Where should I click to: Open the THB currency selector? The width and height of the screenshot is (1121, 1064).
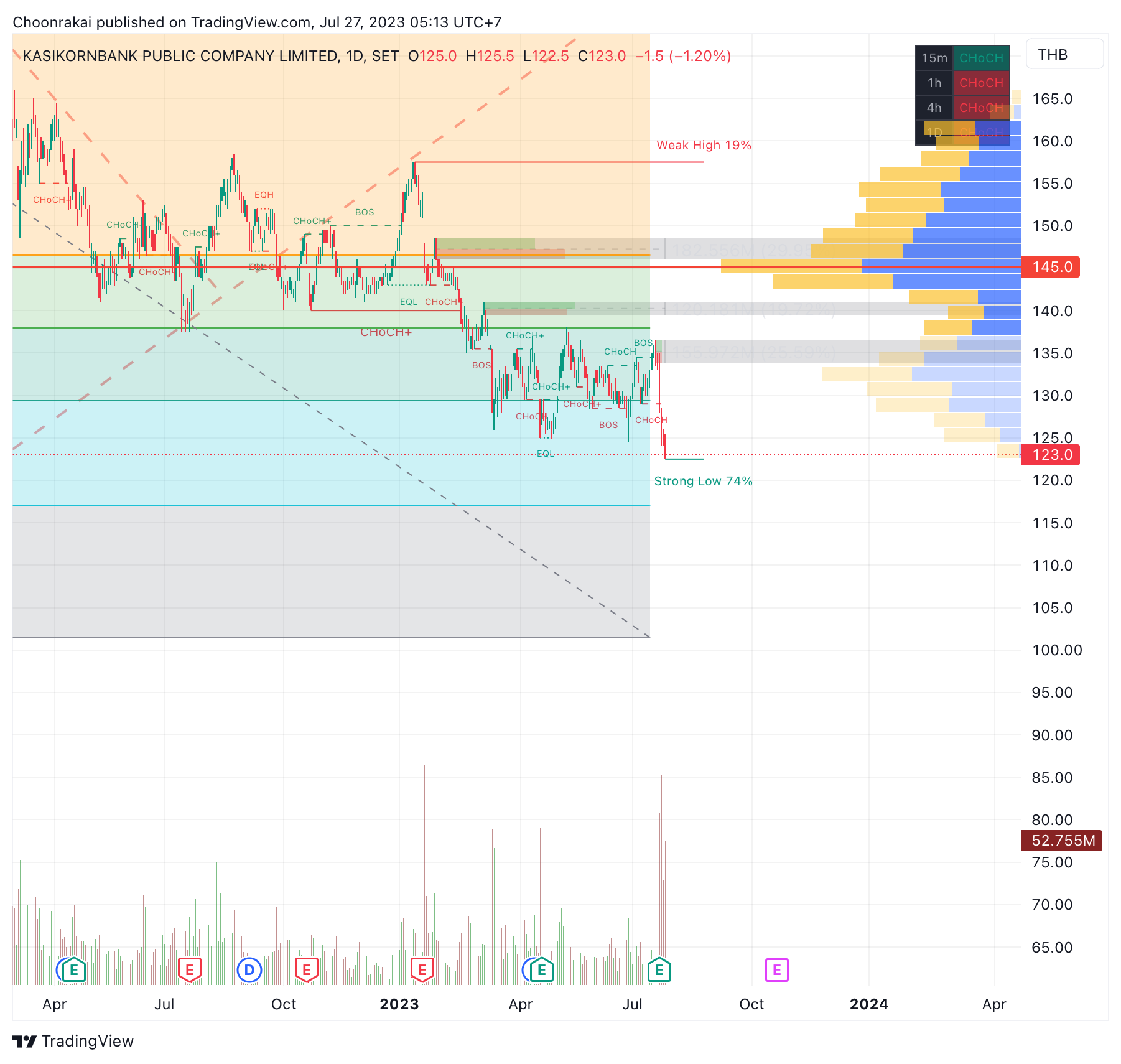[x=1064, y=55]
